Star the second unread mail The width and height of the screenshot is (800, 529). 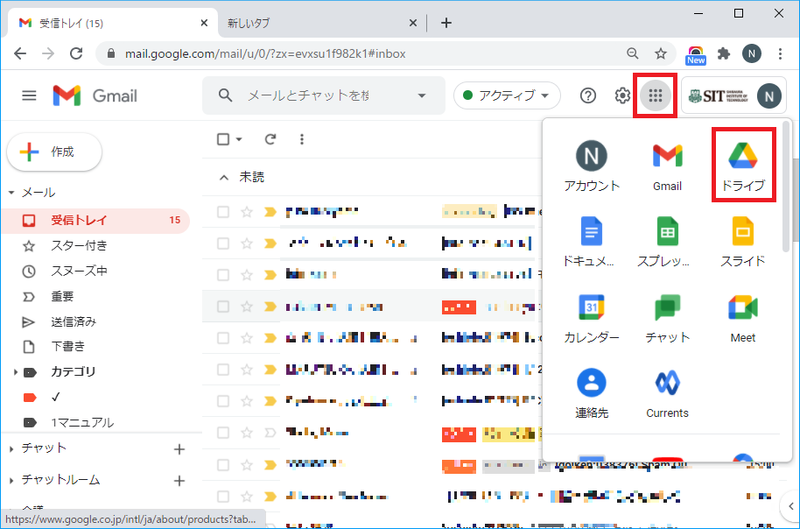pyautogui.click(x=247, y=243)
